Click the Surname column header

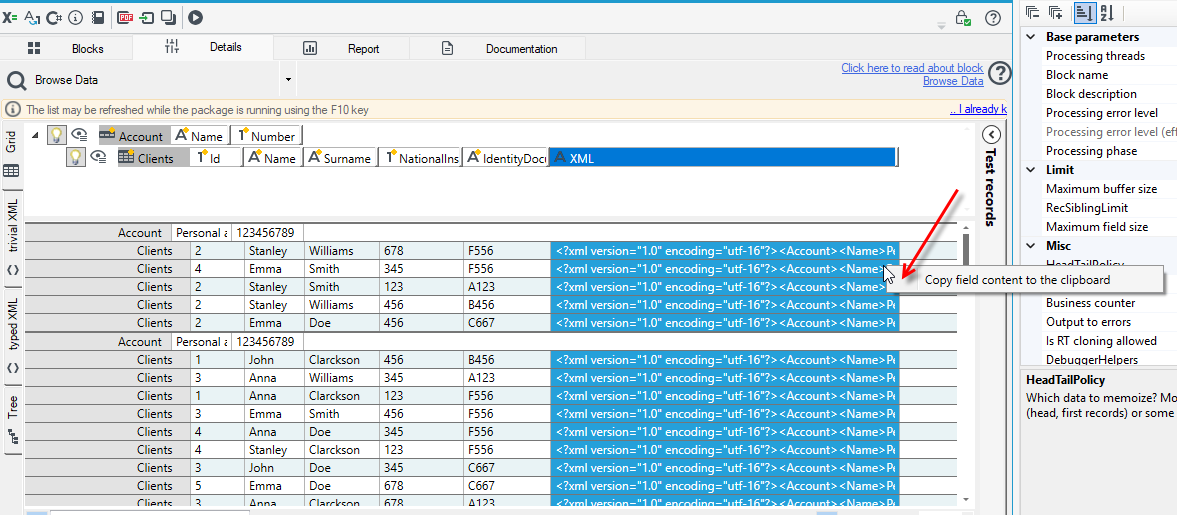(340, 158)
